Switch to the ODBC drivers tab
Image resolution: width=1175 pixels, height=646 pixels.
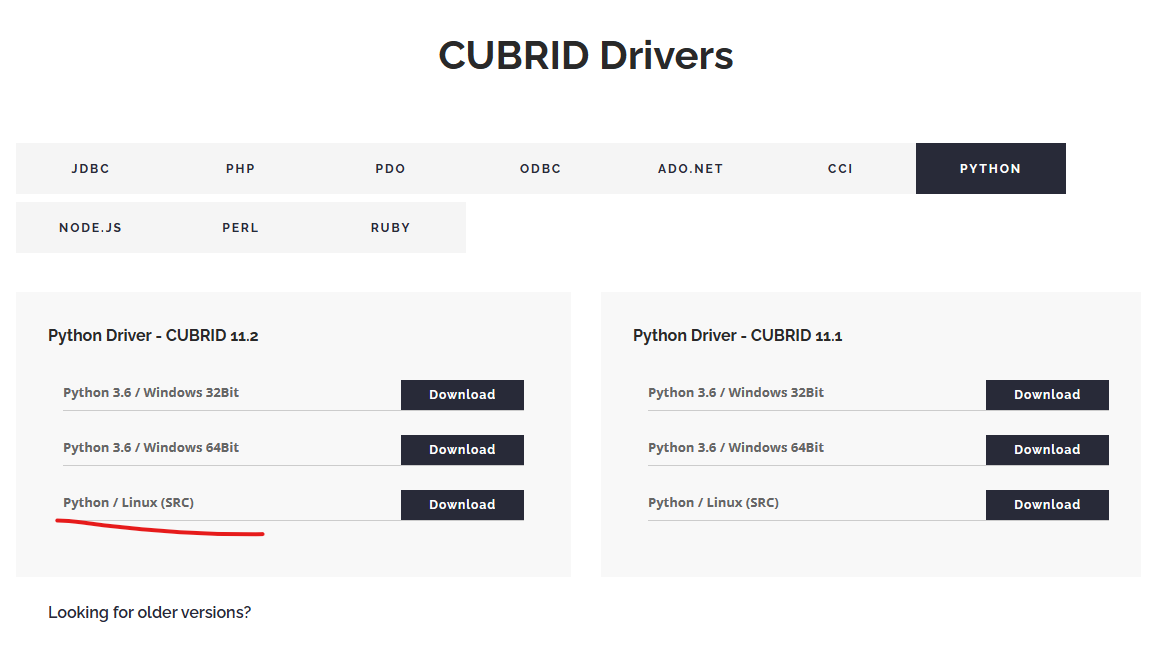coord(540,168)
